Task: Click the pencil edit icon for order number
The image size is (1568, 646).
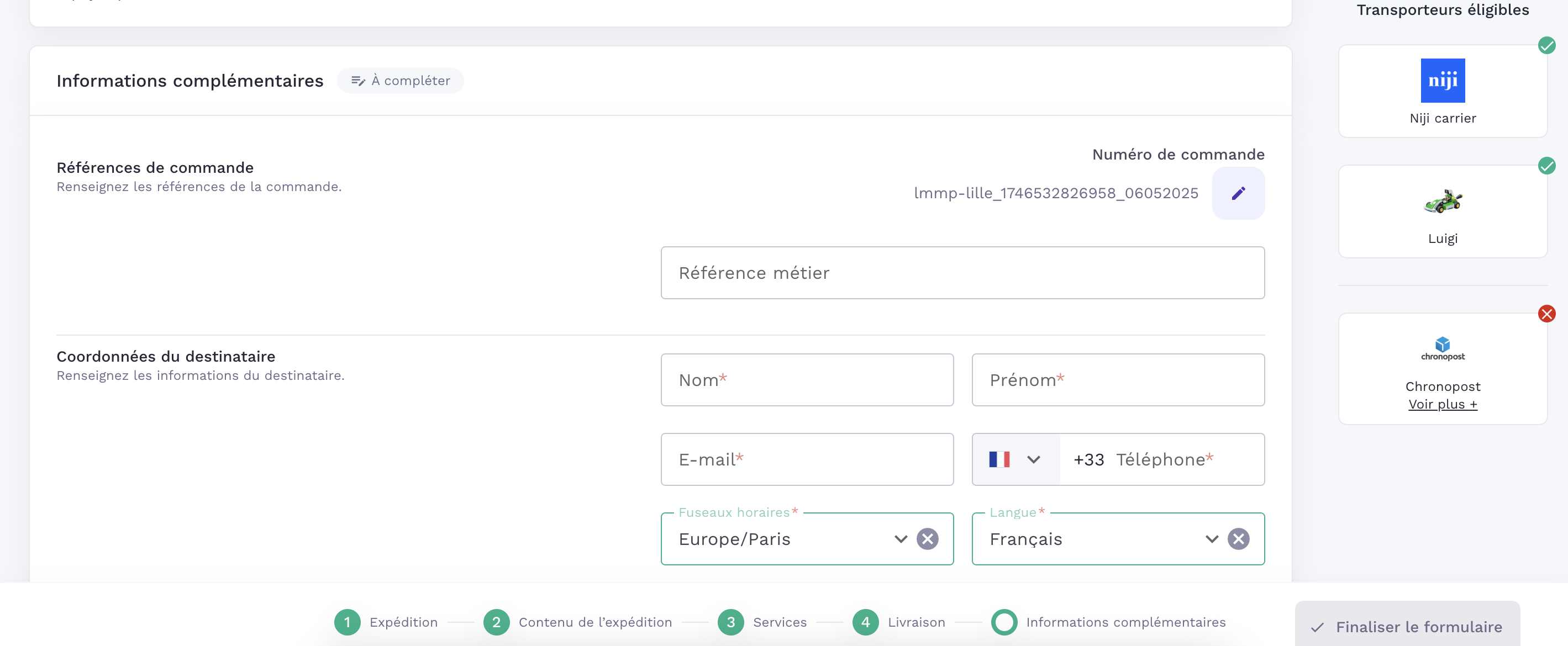Action: tap(1238, 193)
